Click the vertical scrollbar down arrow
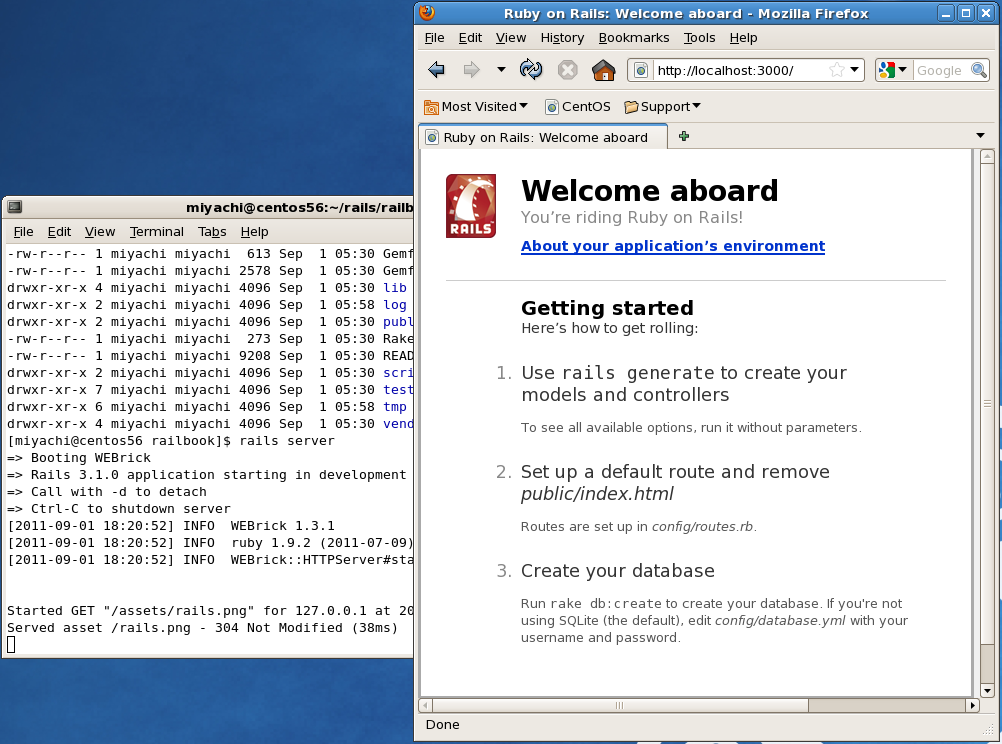 (987, 690)
